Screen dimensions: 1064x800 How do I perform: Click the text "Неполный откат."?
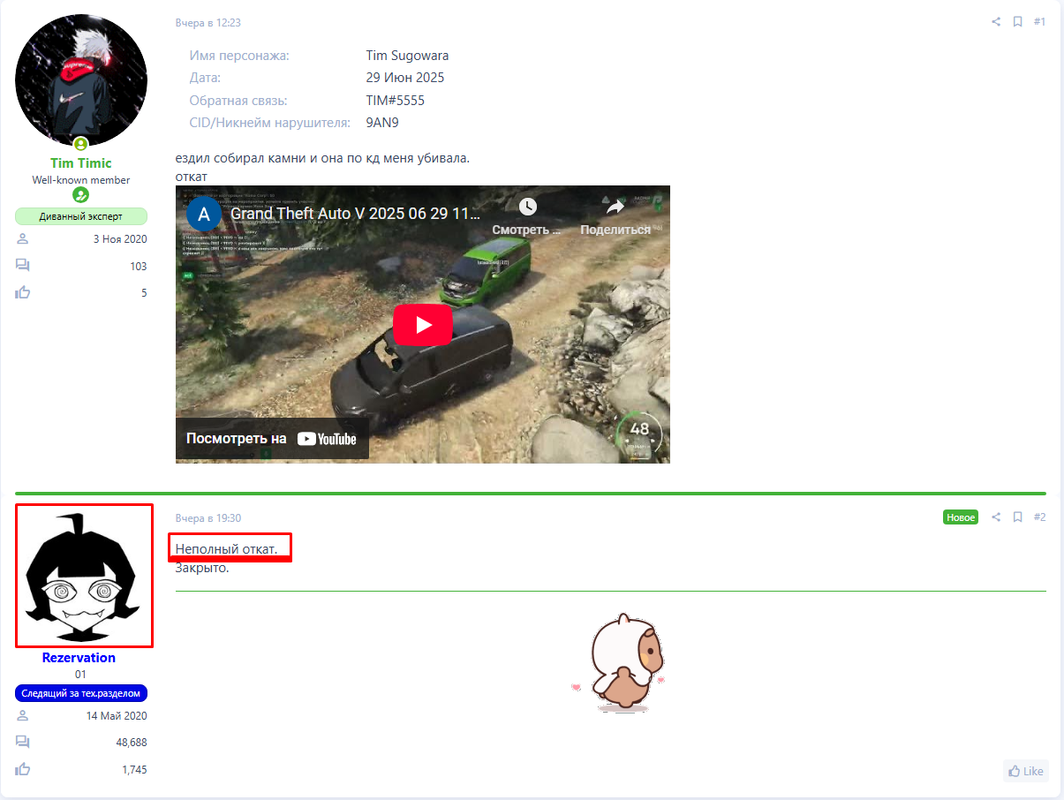[226, 549]
